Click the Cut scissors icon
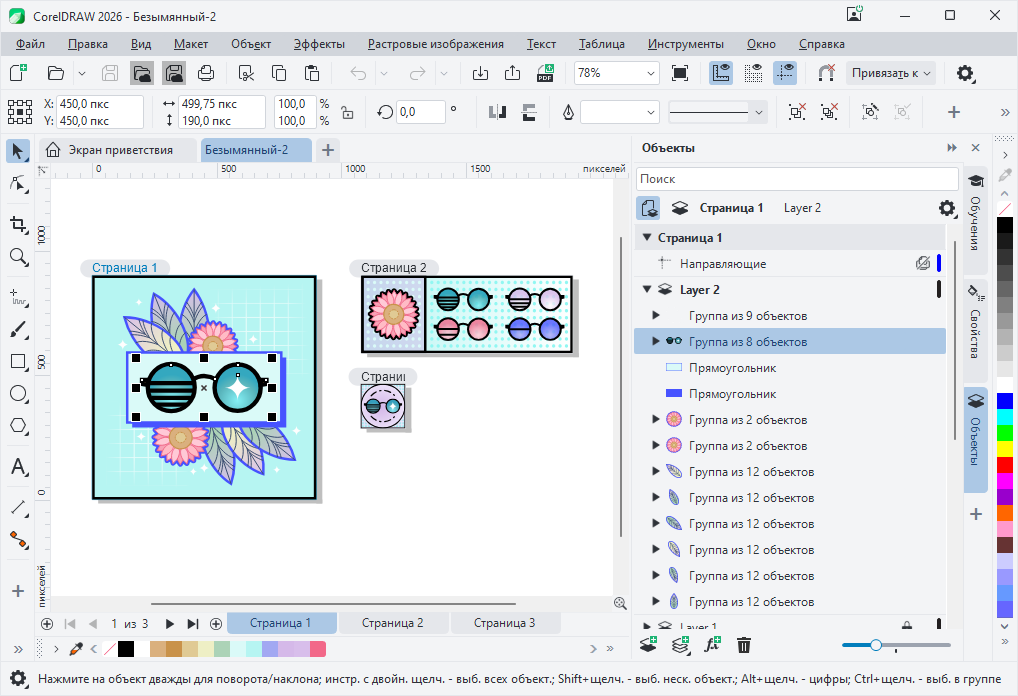 point(246,73)
